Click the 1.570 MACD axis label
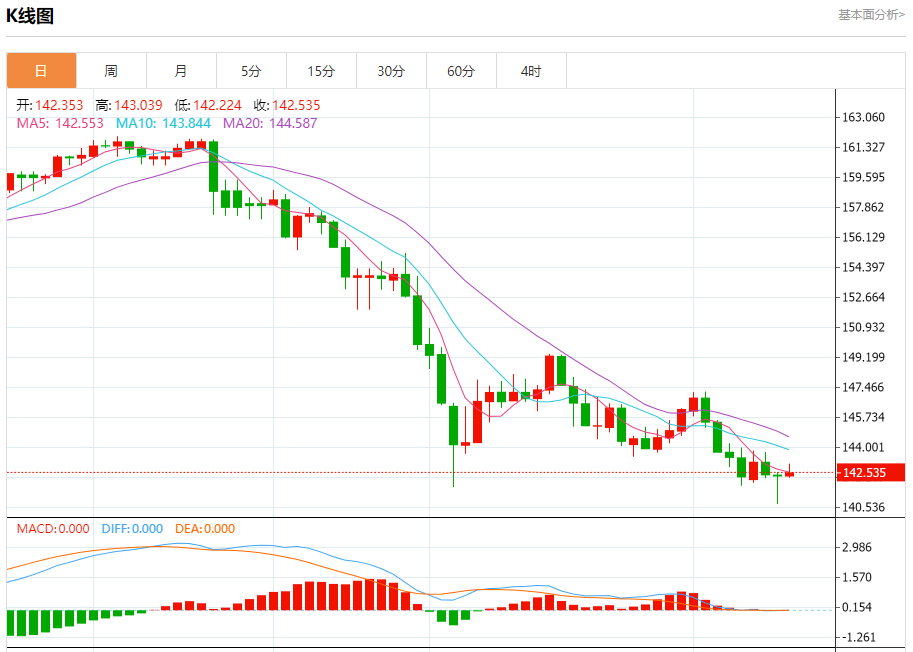This screenshot has height=652, width=913. (x=857, y=577)
